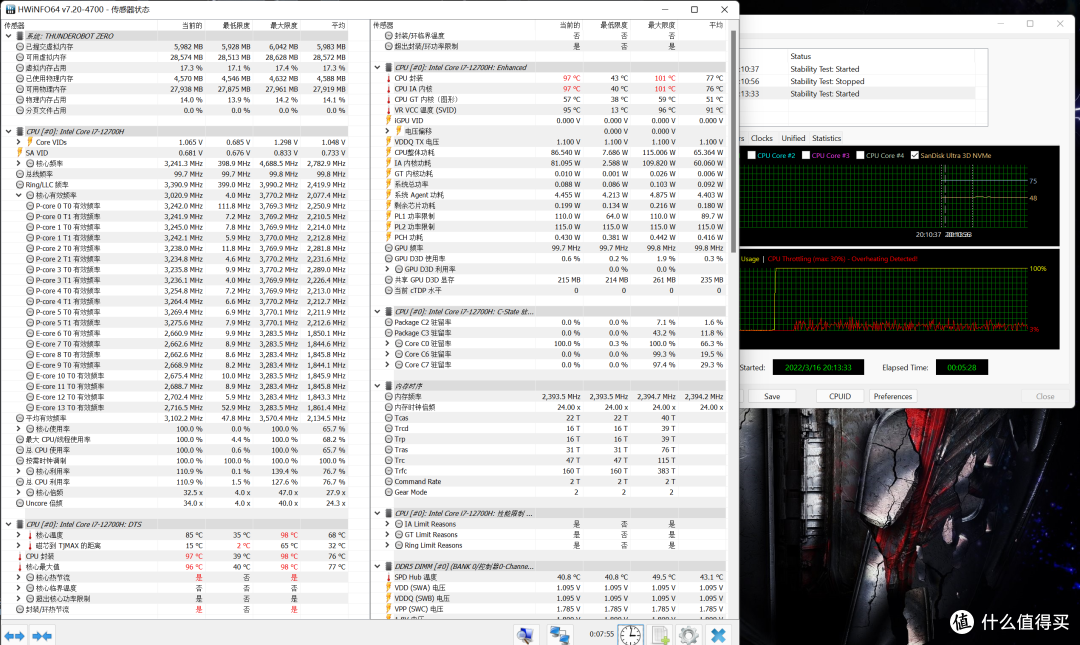Click the 最大限度 column header

click(279, 25)
